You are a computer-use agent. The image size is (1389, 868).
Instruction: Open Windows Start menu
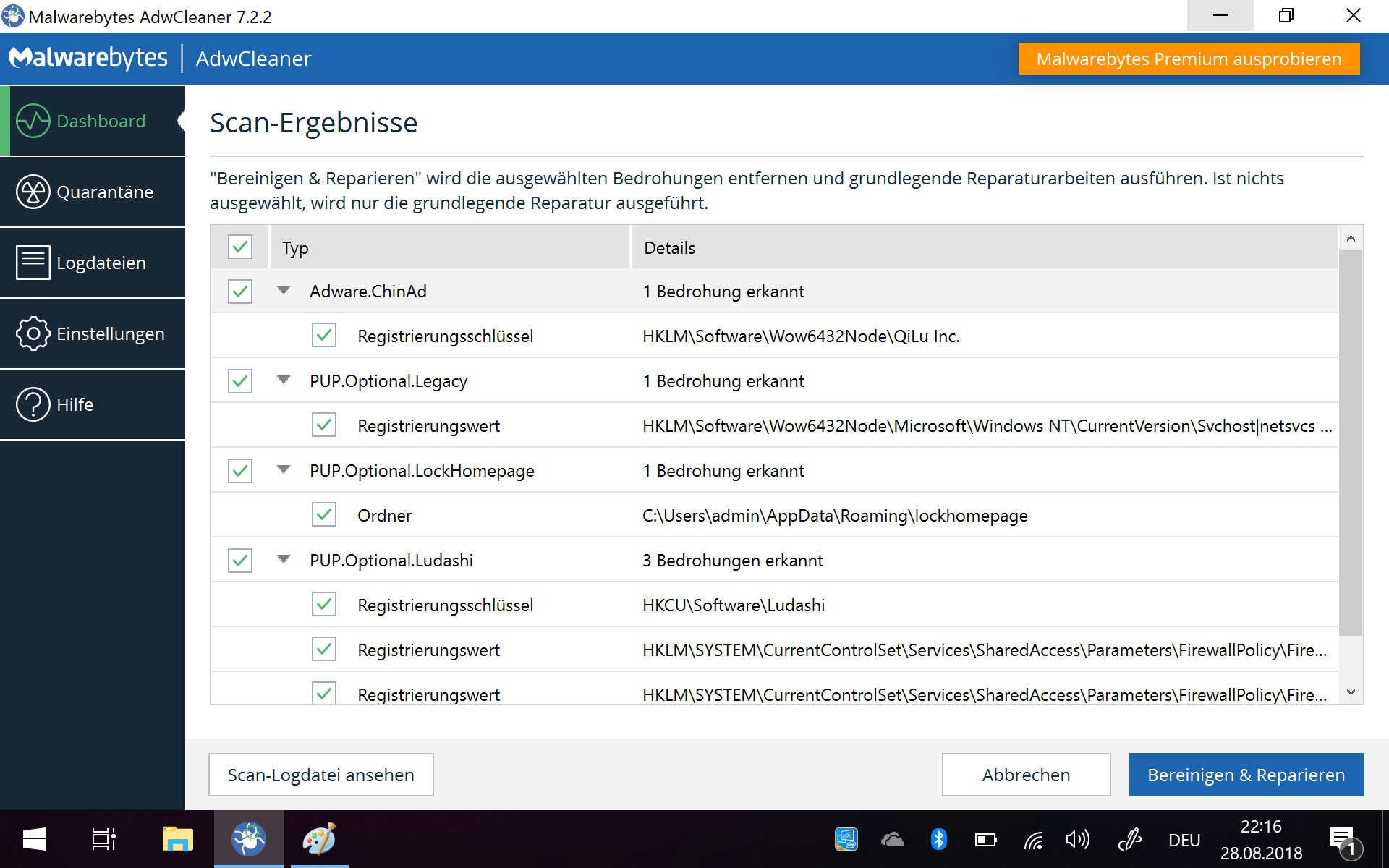tap(35, 839)
